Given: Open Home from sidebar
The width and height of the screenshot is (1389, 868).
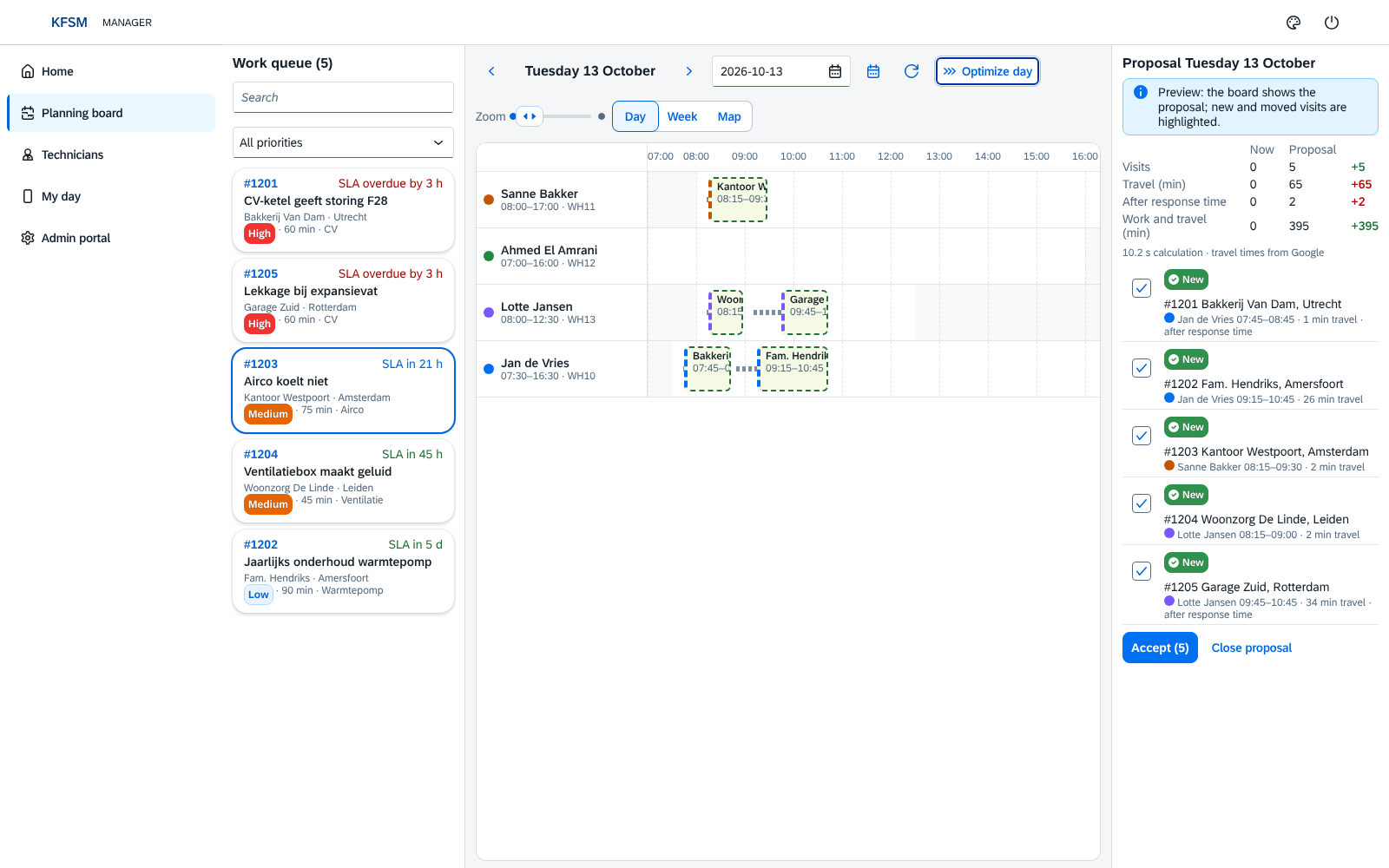Looking at the screenshot, I should tap(111, 71).
